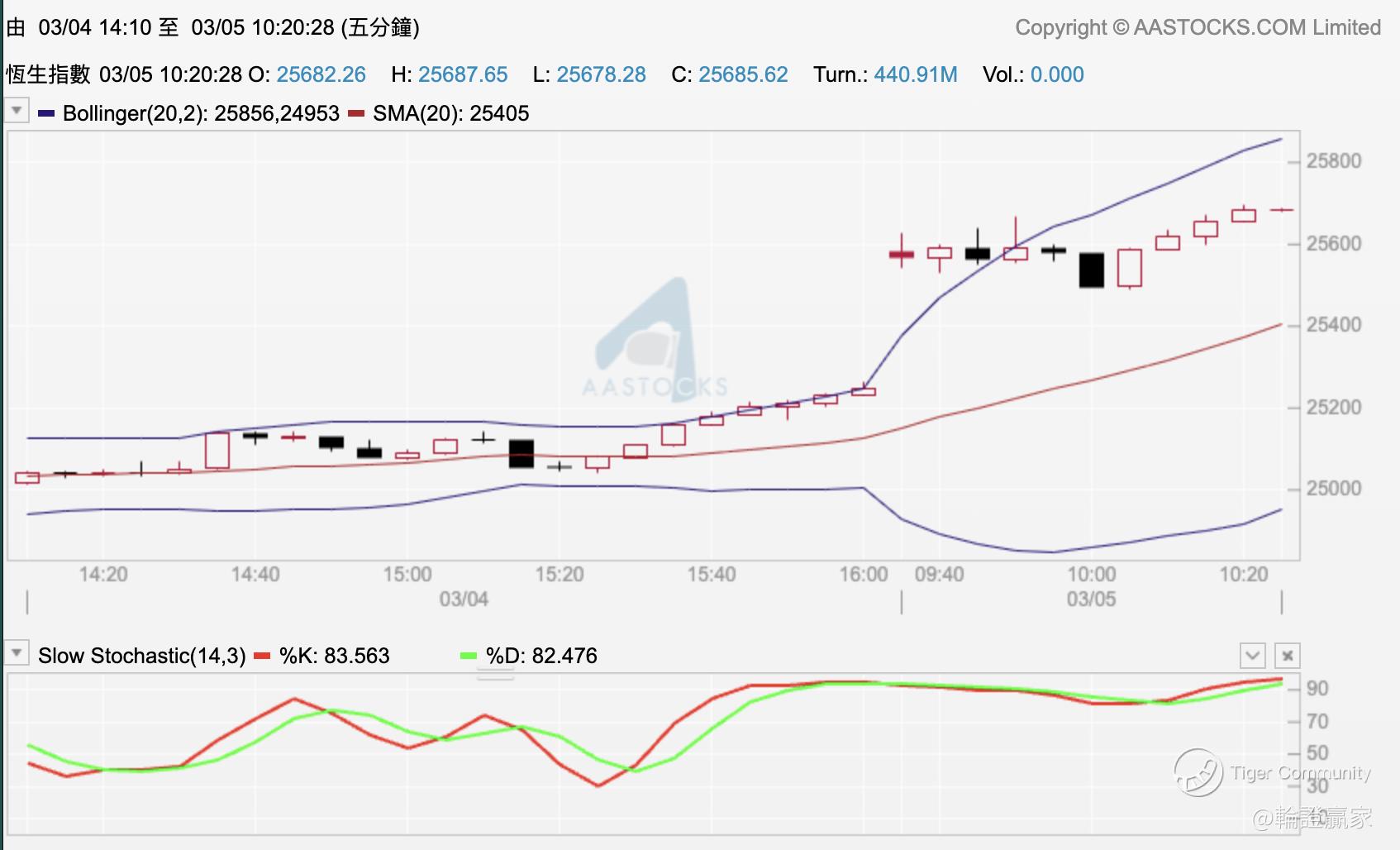Click the Bollinger blue legend swatch
This screenshot has height=850, width=1400.
tap(46, 113)
